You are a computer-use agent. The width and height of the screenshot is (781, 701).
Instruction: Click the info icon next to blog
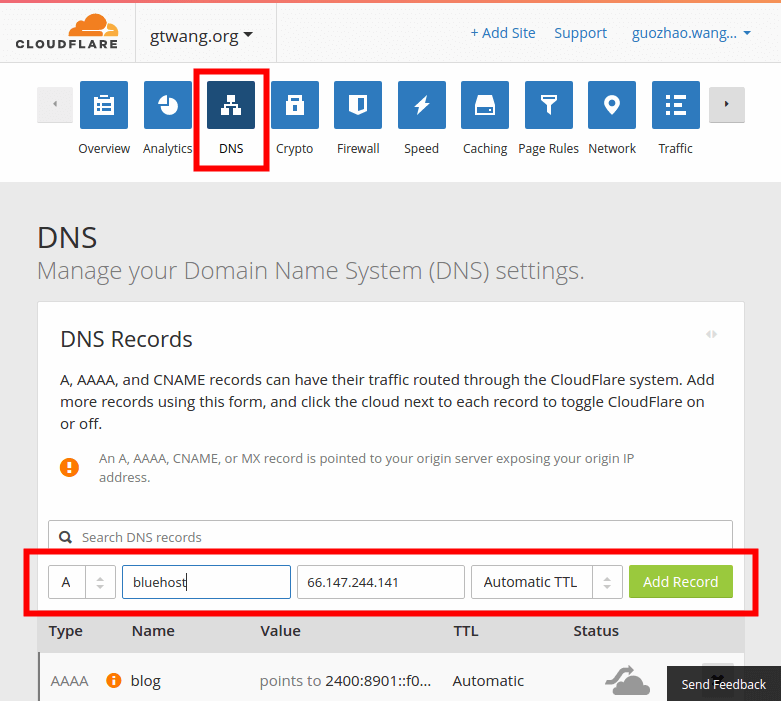(x=114, y=680)
